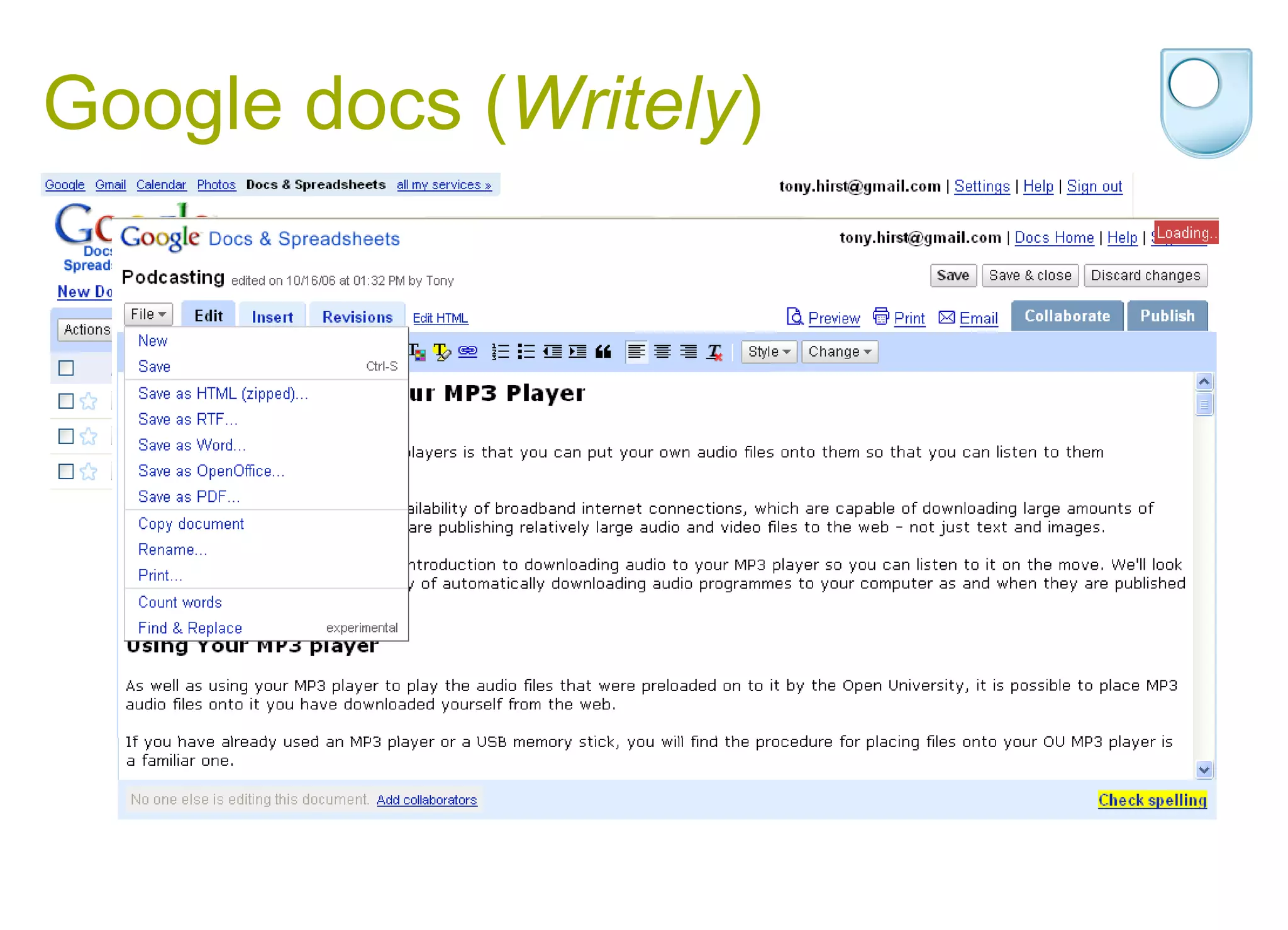This screenshot has width=1288, height=930.
Task: Click the document scrollbar thumb
Action: [x=1204, y=404]
